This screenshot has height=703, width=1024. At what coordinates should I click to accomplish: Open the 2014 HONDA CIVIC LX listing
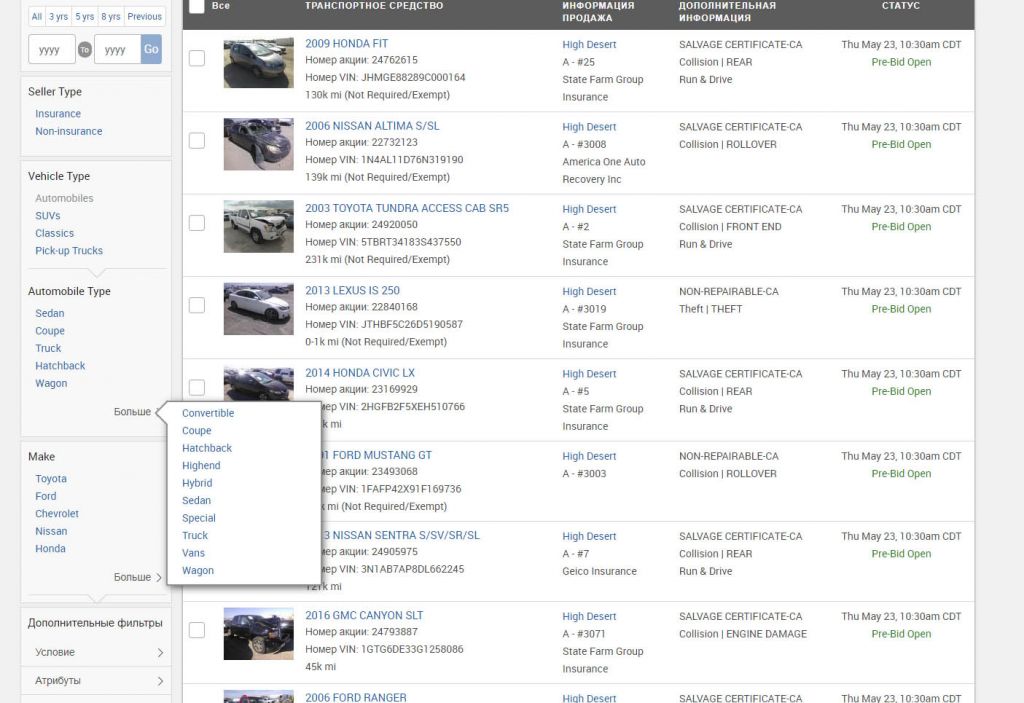pos(360,373)
